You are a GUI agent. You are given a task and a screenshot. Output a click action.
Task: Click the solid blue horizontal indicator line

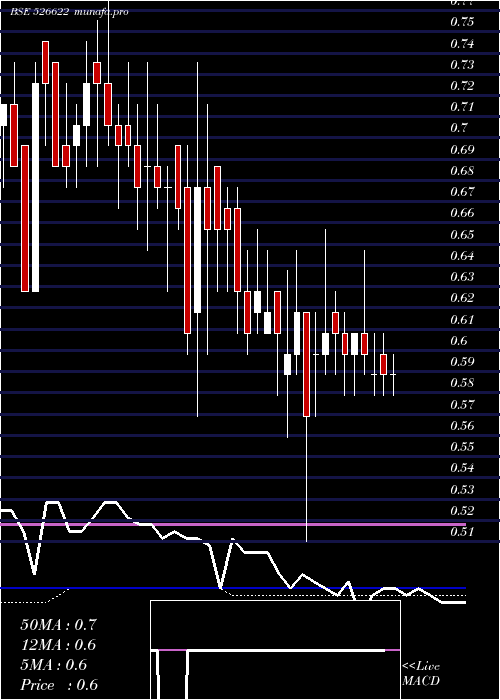click(x=233, y=588)
